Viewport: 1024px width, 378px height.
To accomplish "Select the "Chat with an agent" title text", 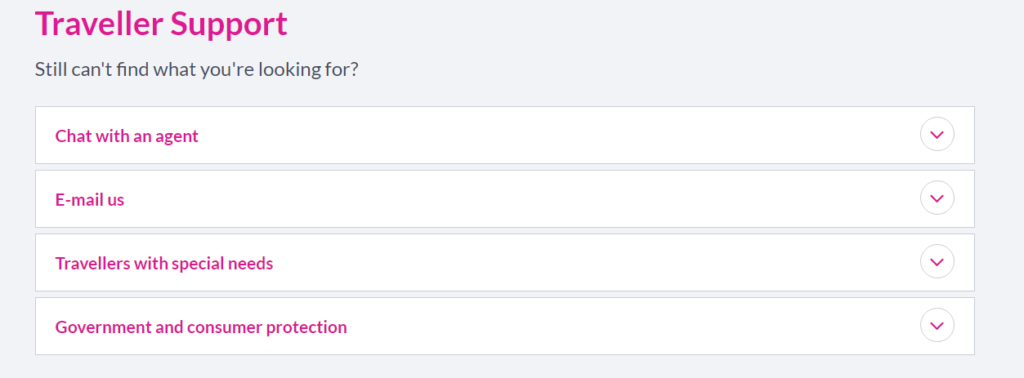I will click(127, 136).
